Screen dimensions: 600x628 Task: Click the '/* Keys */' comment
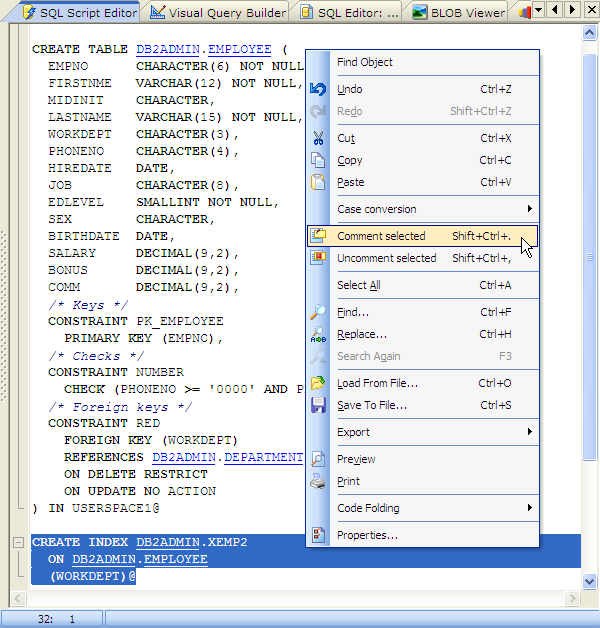point(88,305)
